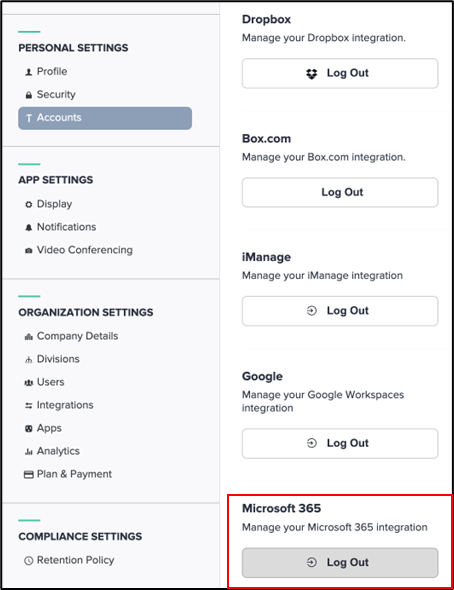The width and height of the screenshot is (454, 590).
Task: Click the Notifications bell icon
Action: point(29,227)
